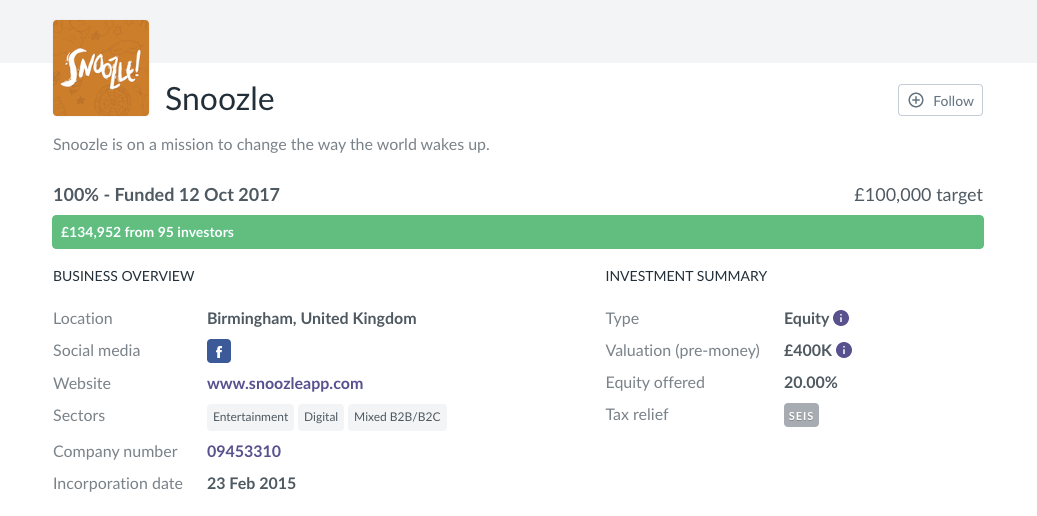Click the plus icon inside Follow button
This screenshot has width=1037, height=516.
(916, 101)
